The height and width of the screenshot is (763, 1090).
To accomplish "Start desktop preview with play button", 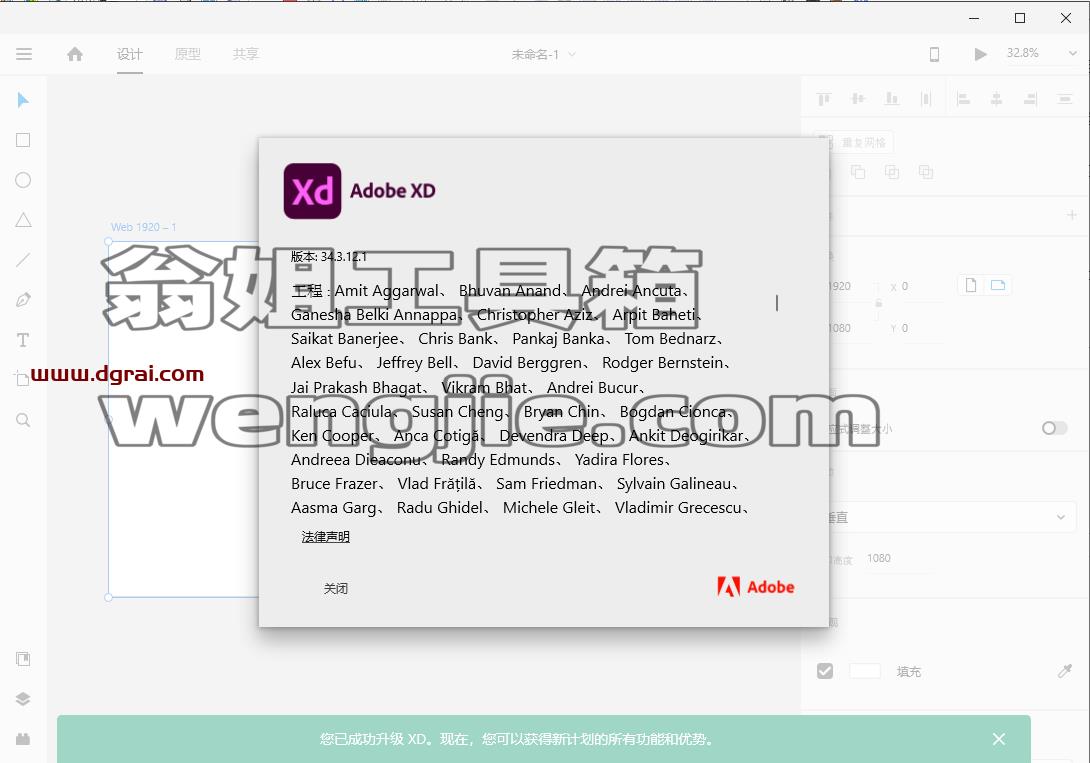I will pyautogui.click(x=980, y=54).
